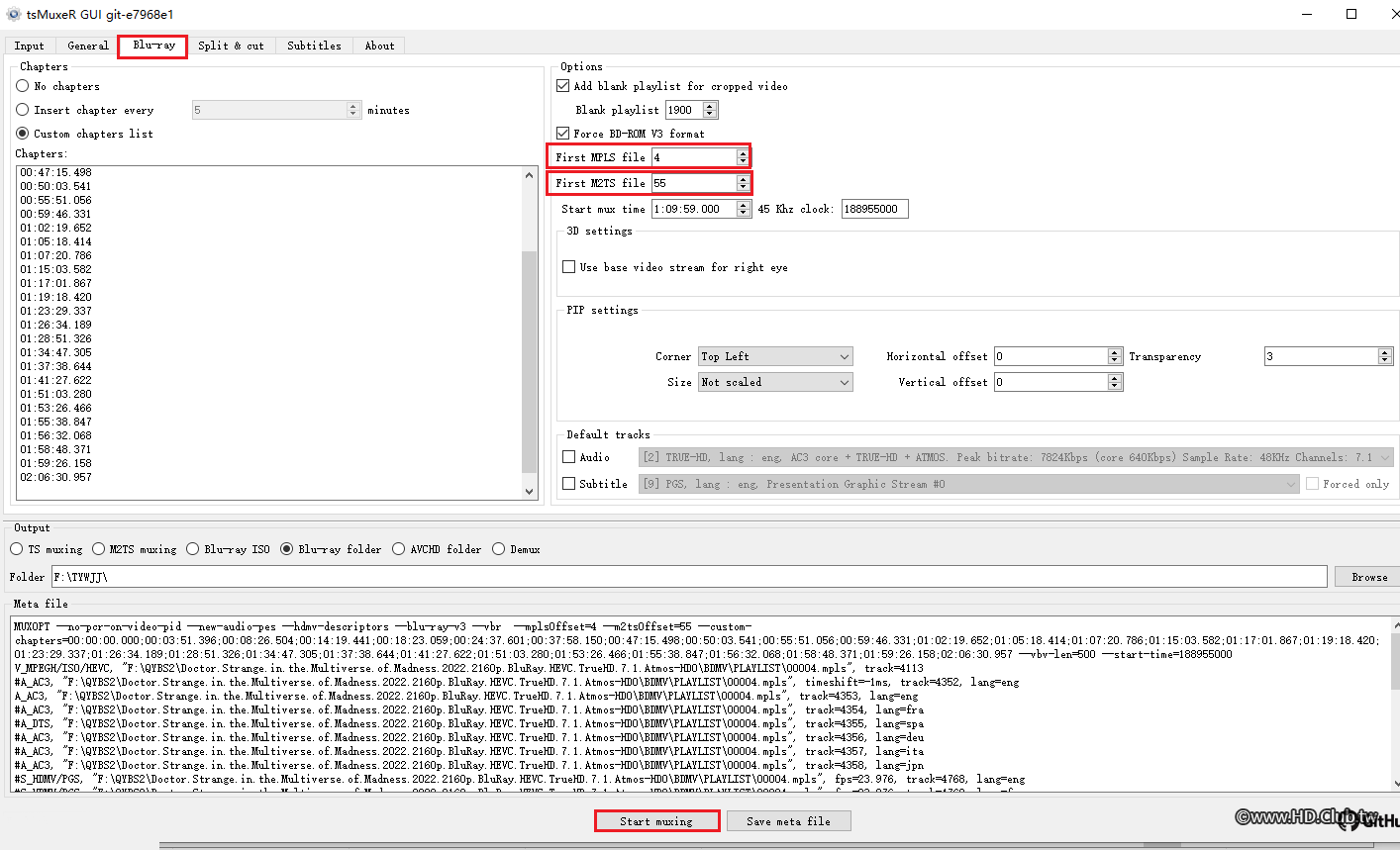Switch to the Input tab
1400x850 pixels.
click(x=30, y=46)
